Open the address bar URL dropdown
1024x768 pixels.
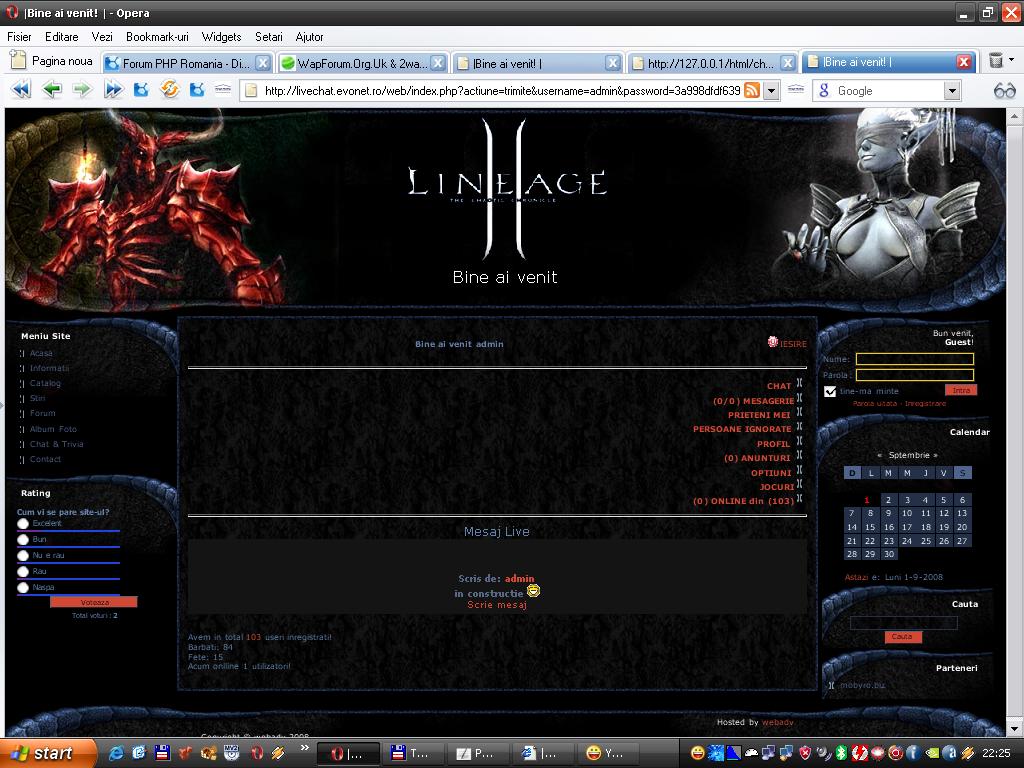point(771,90)
